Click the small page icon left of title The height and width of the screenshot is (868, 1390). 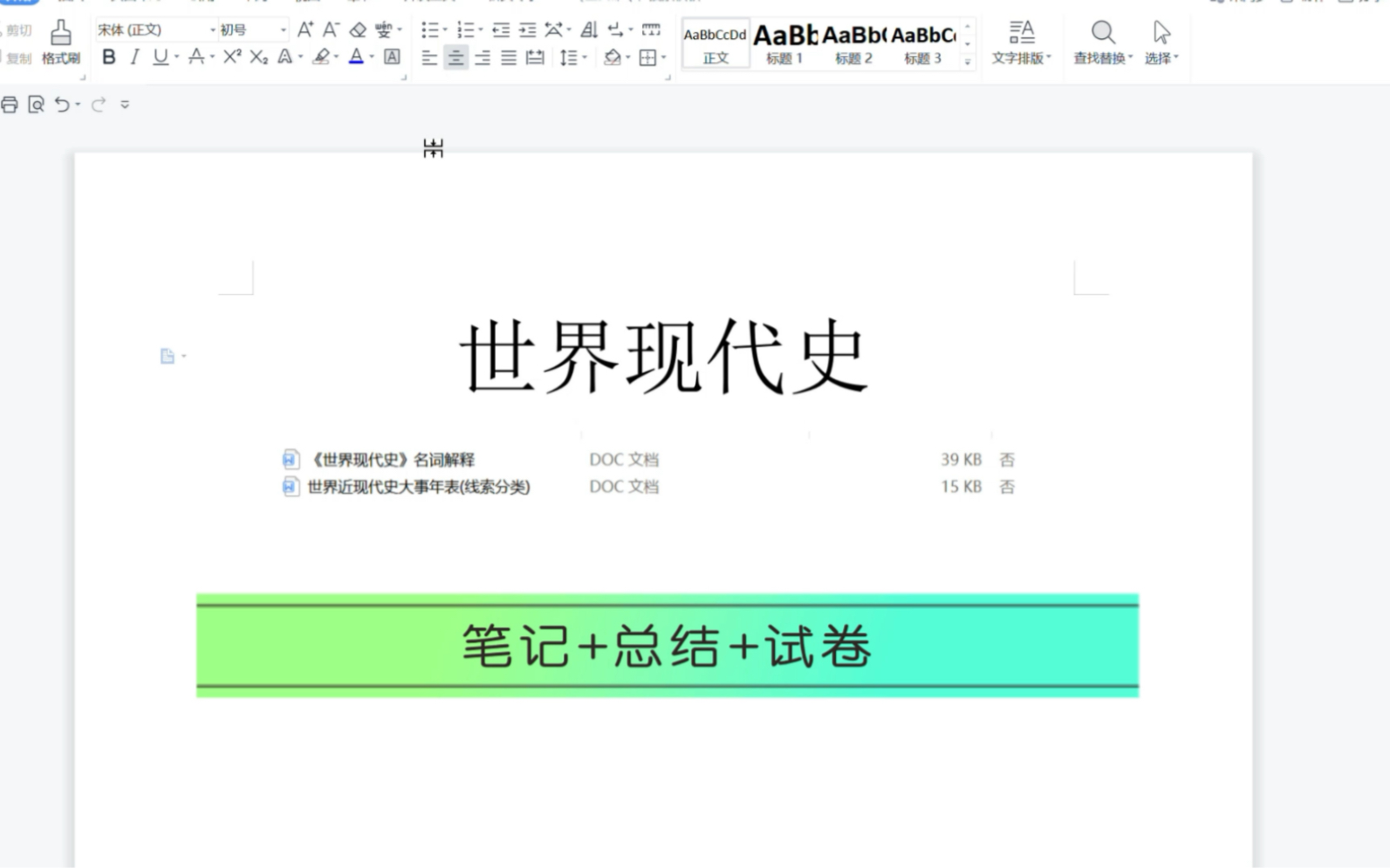(168, 356)
